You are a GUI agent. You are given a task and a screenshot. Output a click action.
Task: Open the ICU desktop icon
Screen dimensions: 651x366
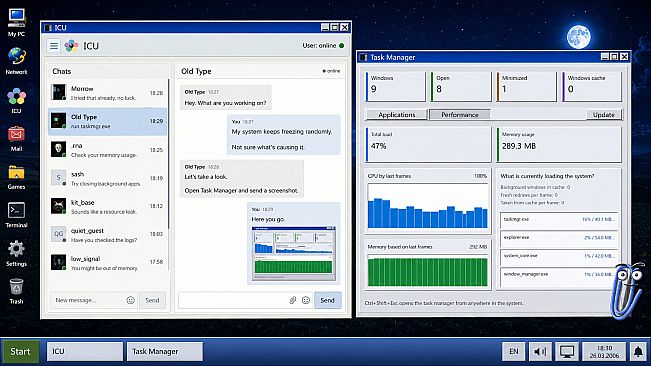16,100
